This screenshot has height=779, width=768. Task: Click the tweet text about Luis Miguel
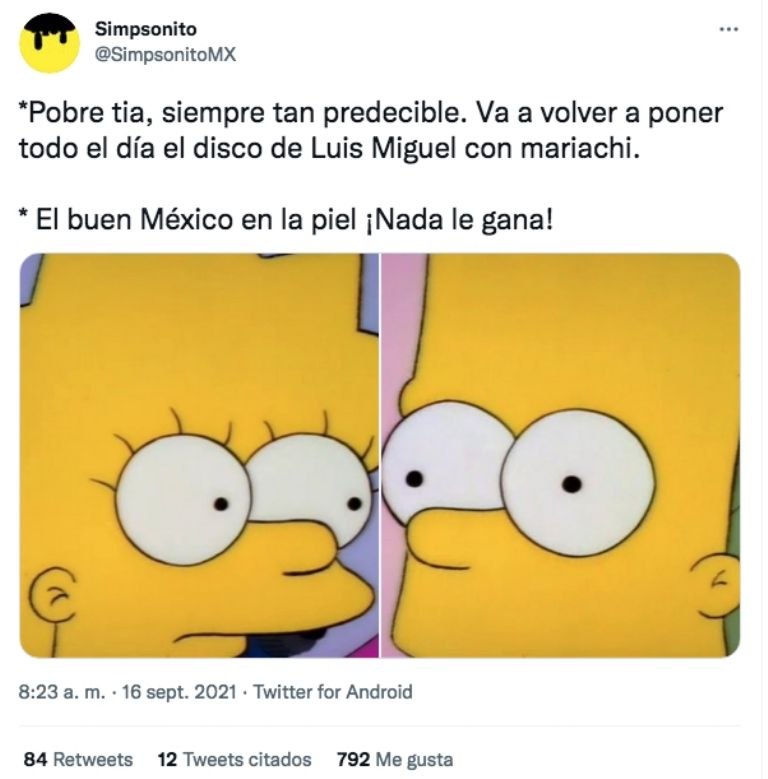pyautogui.click(x=371, y=130)
